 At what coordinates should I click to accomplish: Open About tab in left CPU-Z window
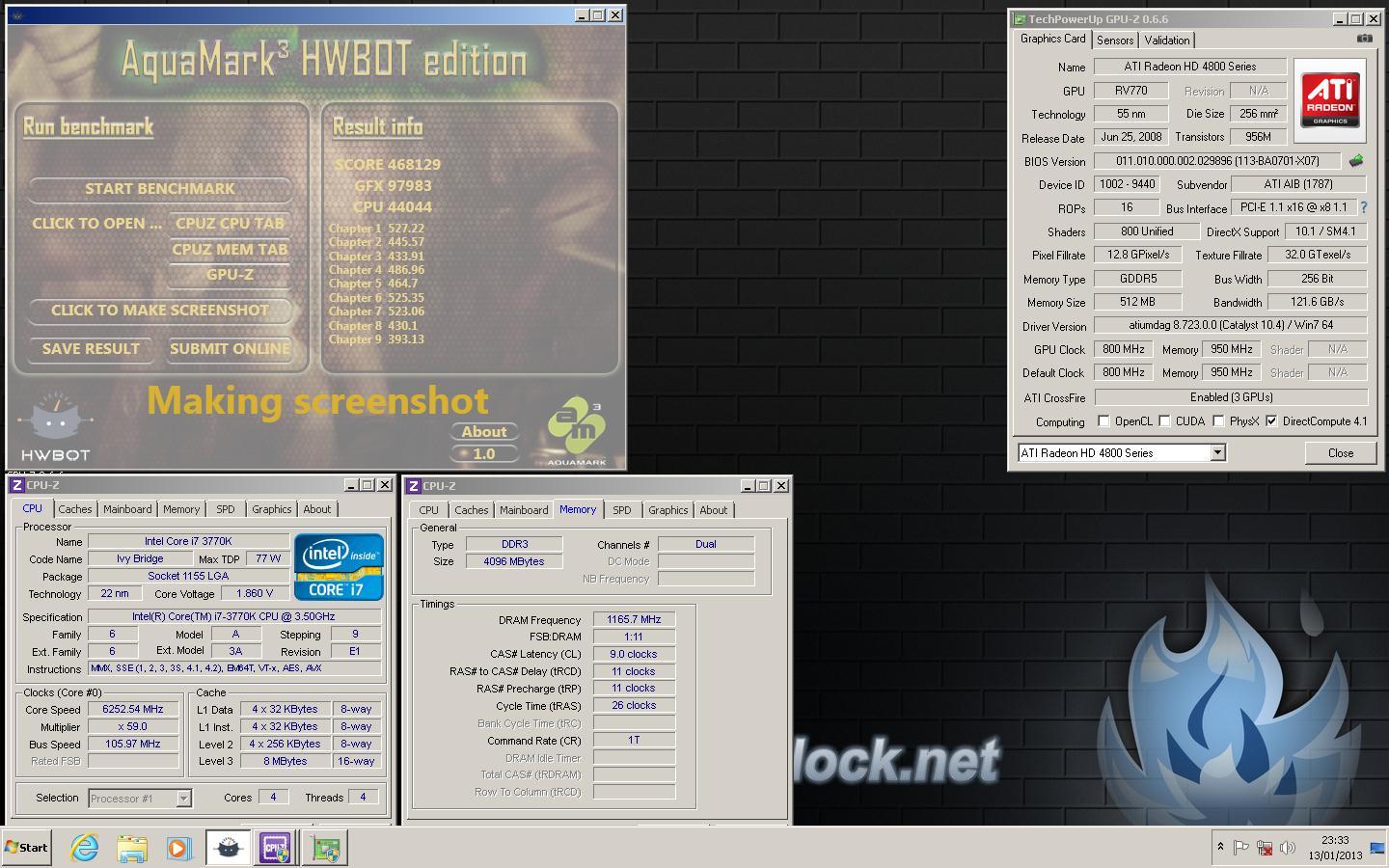click(317, 509)
